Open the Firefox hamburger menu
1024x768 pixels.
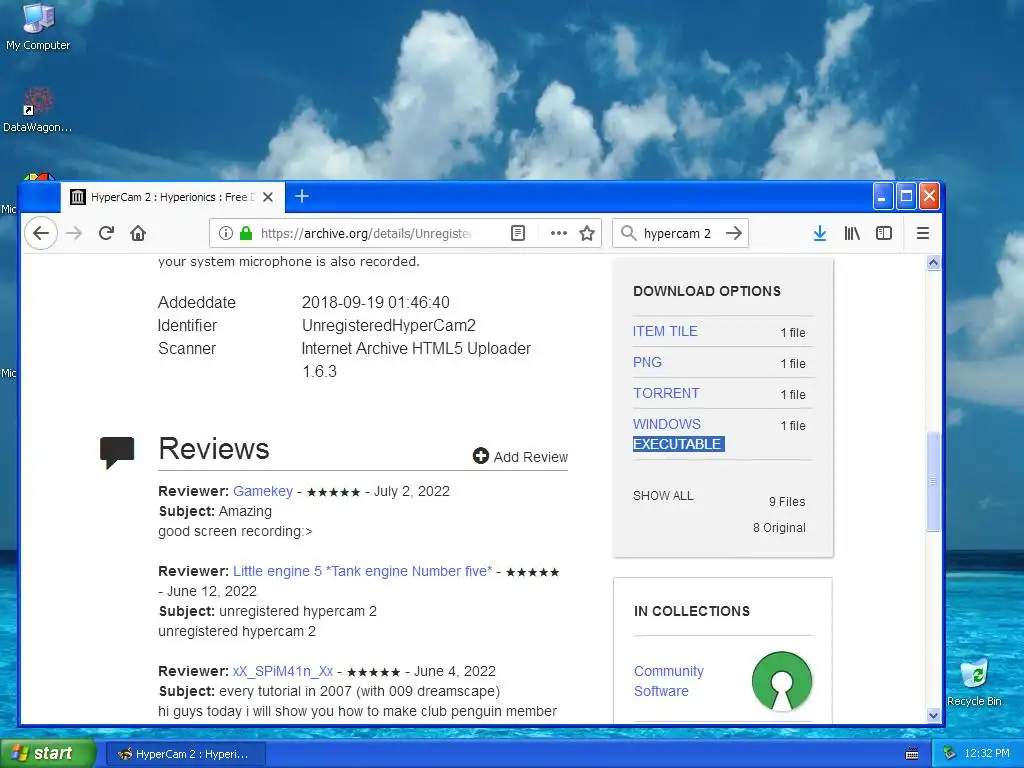923,233
